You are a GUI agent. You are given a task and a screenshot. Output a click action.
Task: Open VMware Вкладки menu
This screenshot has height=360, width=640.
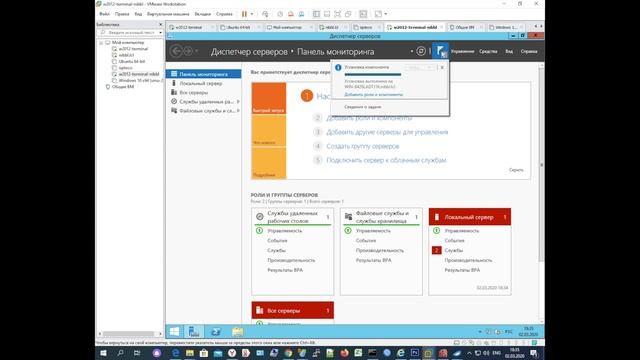pos(202,14)
